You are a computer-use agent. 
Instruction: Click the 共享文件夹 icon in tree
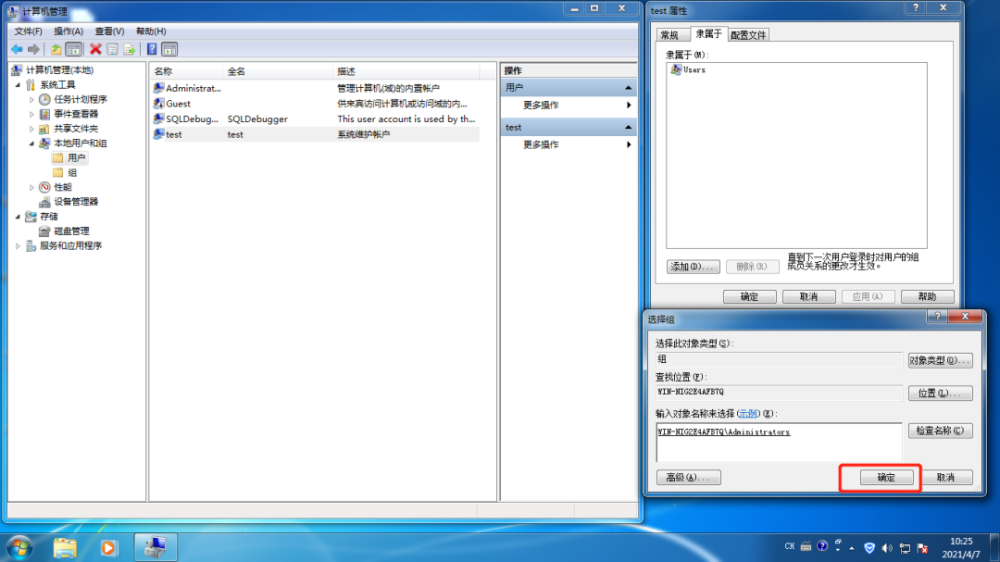click(x=45, y=128)
